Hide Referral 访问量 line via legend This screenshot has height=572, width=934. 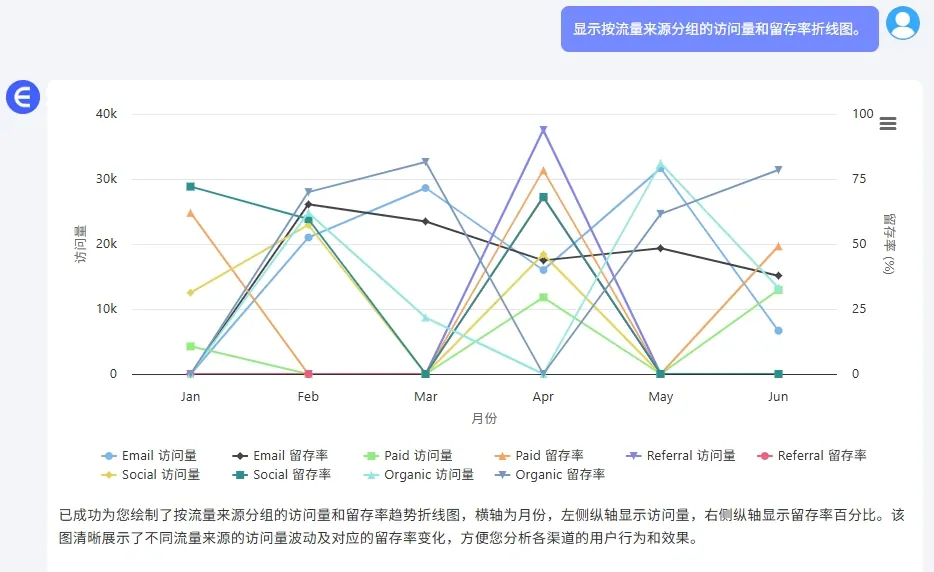coord(681,456)
